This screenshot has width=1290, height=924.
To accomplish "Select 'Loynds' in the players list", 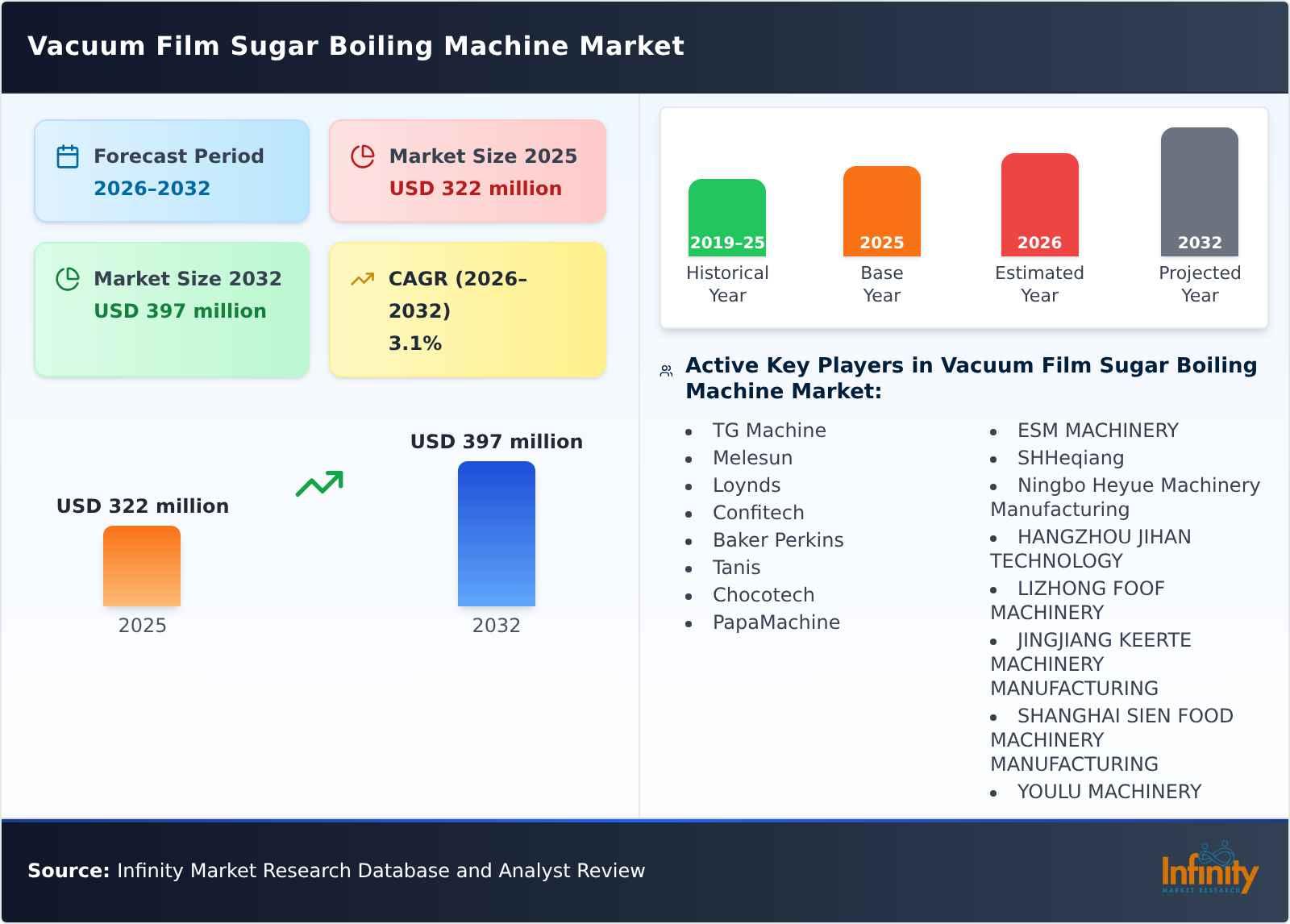I will [x=747, y=485].
